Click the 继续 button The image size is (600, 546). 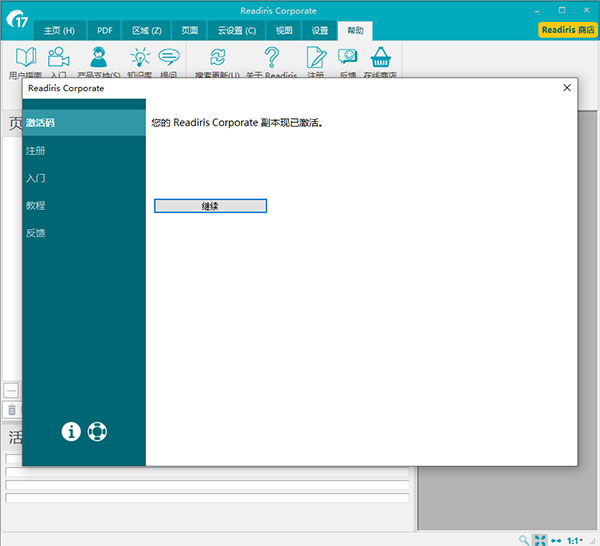coord(210,206)
